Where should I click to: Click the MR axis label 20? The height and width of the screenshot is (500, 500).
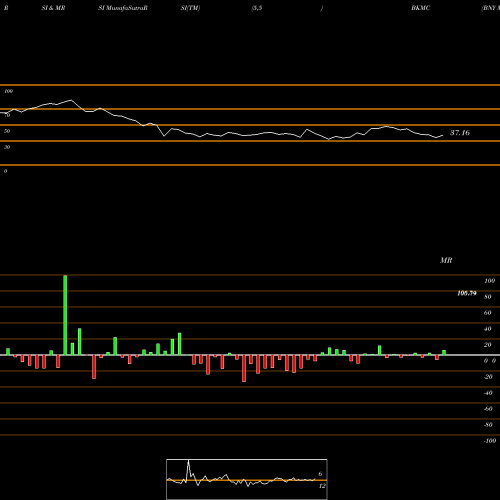(488, 345)
